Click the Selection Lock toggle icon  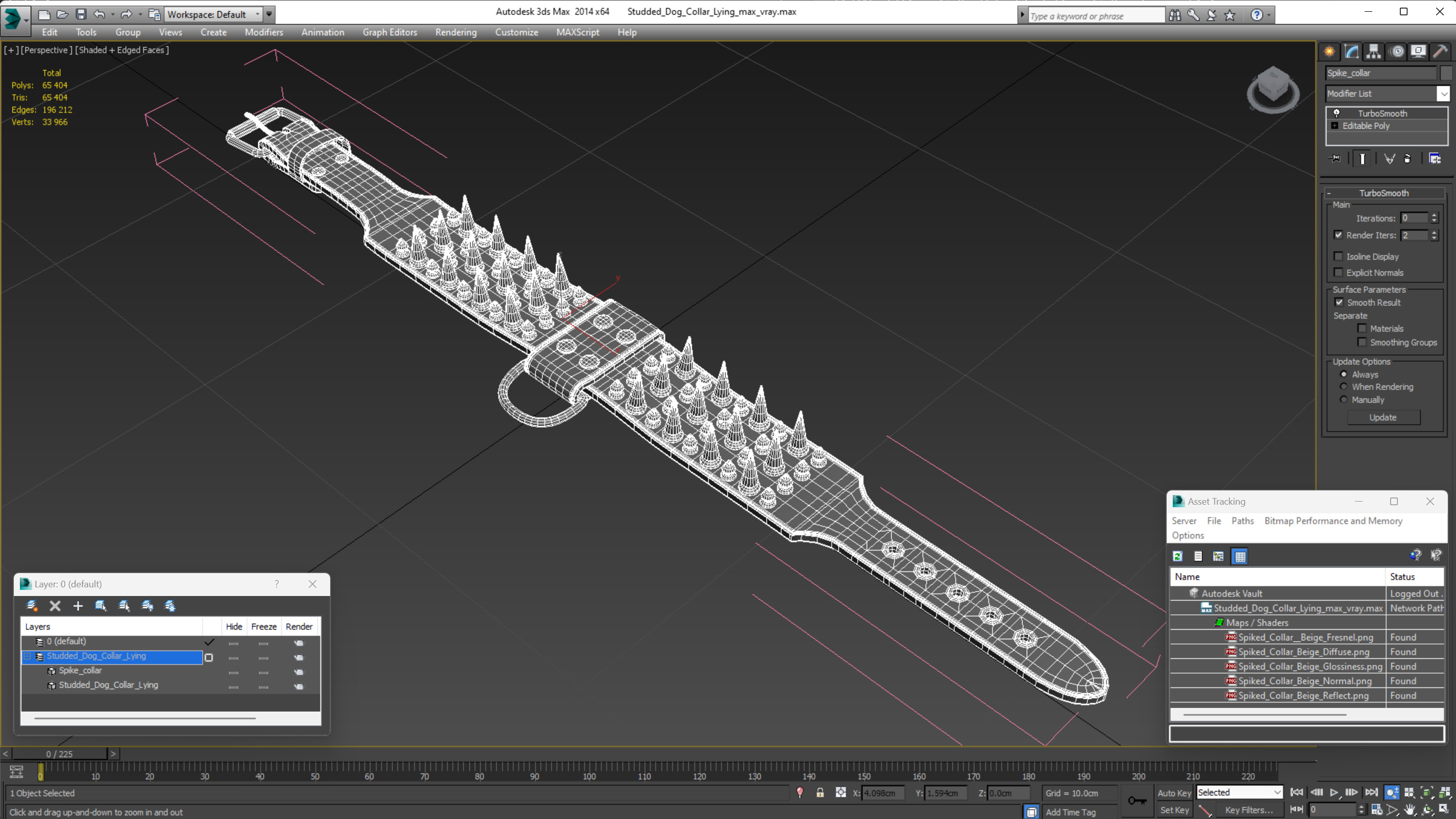click(820, 792)
